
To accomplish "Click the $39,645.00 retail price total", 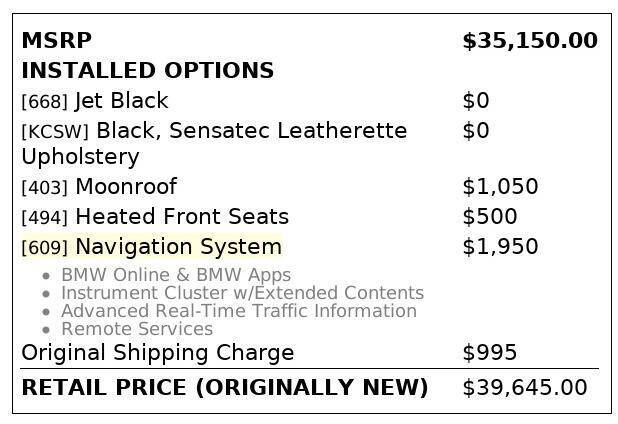I will 524,388.
